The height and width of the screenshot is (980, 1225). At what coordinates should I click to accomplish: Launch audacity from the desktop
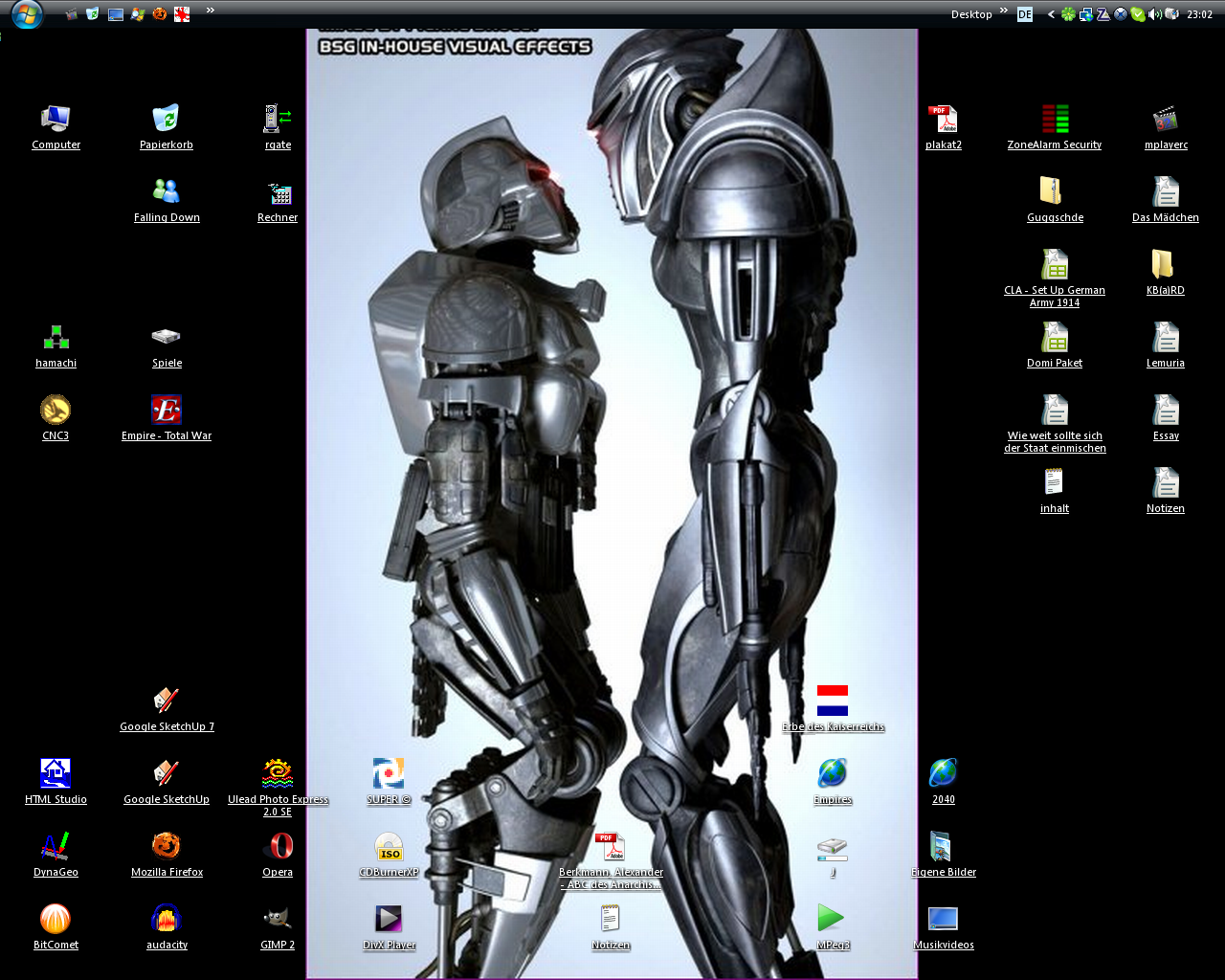167,920
